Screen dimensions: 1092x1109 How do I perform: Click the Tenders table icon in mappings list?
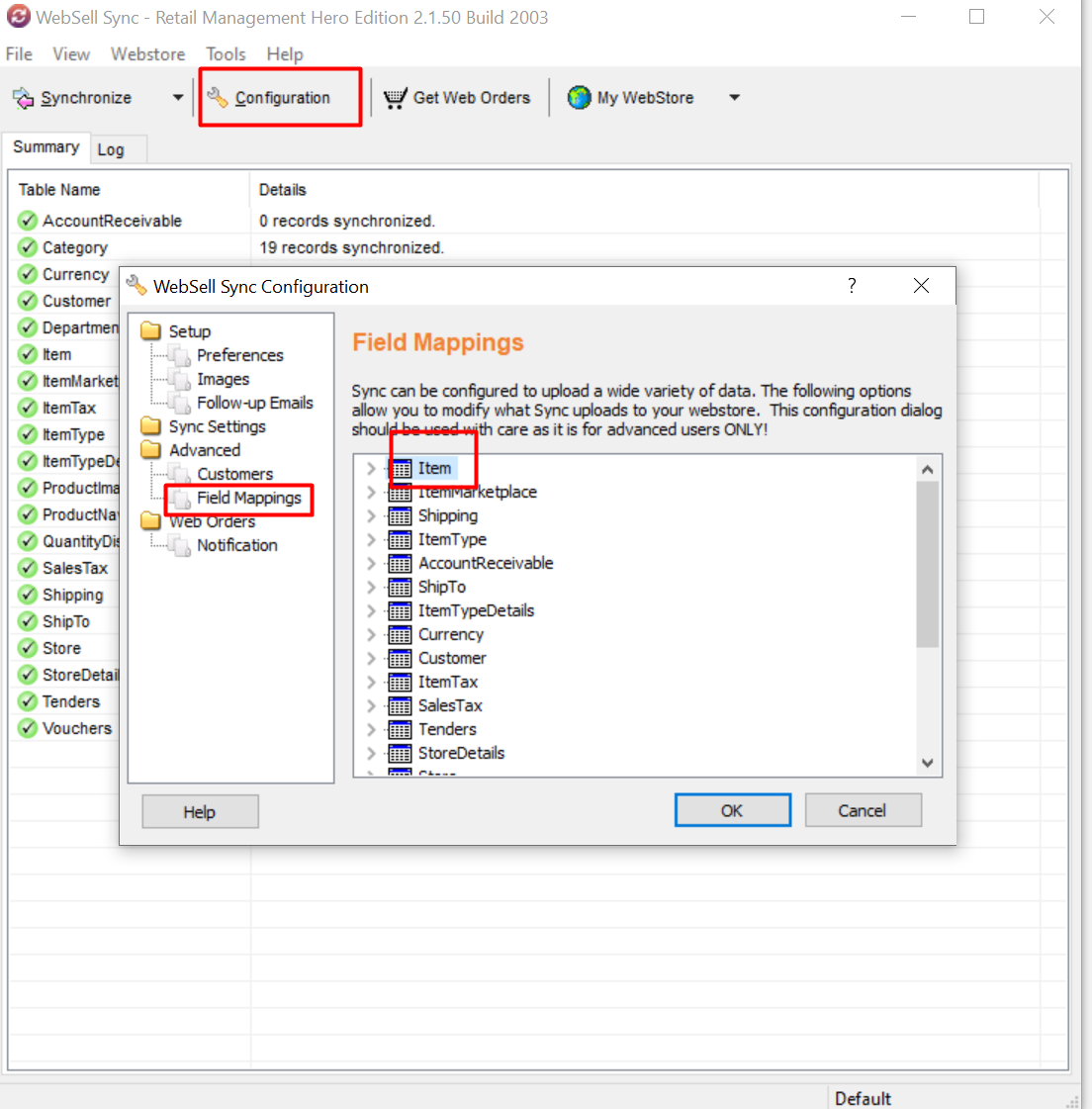tap(400, 730)
